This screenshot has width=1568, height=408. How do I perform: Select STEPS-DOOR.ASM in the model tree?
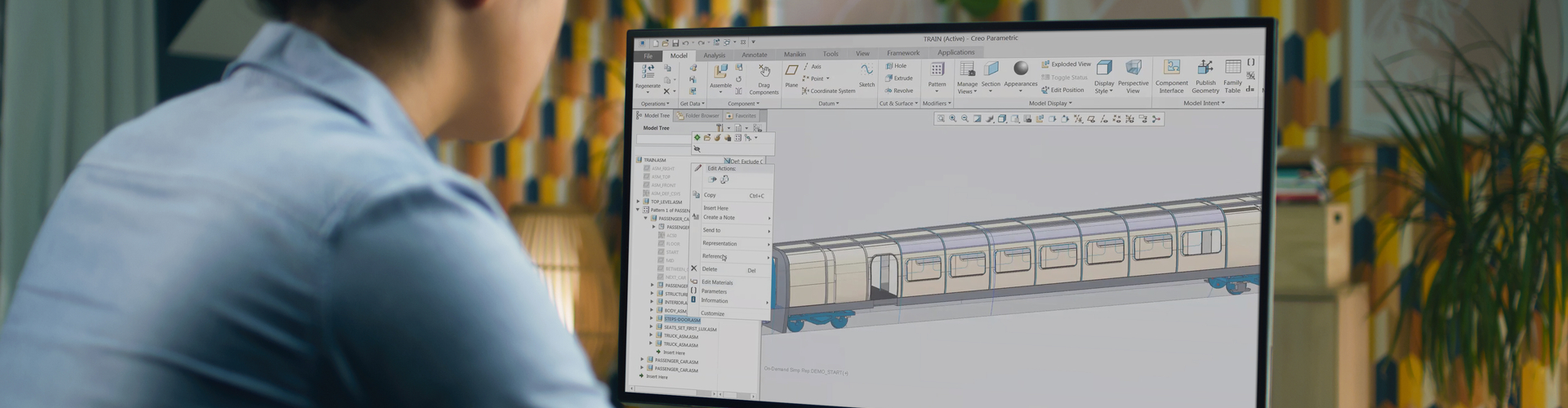681,320
